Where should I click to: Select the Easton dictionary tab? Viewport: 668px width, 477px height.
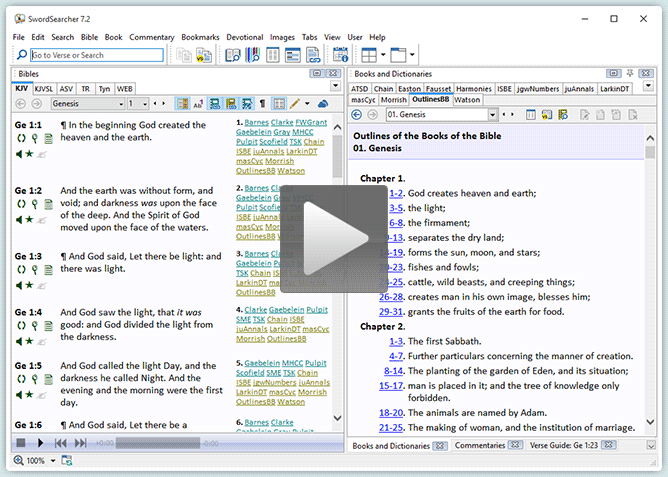pyautogui.click(x=409, y=89)
